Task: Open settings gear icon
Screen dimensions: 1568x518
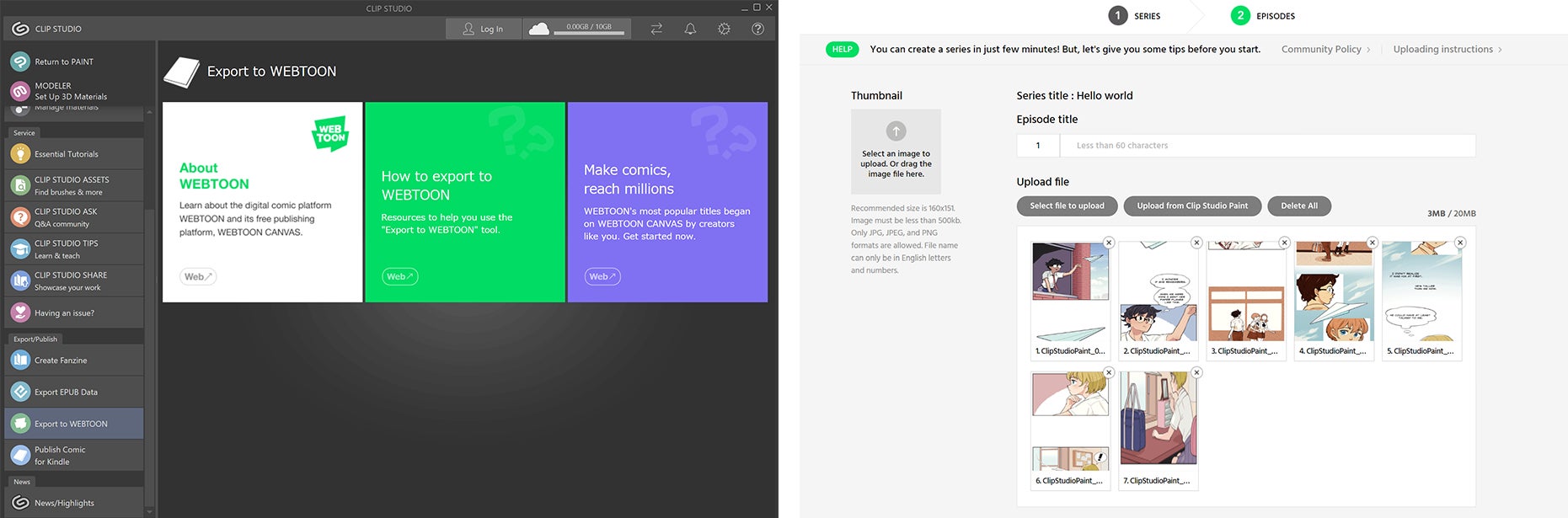Action: coord(724,29)
